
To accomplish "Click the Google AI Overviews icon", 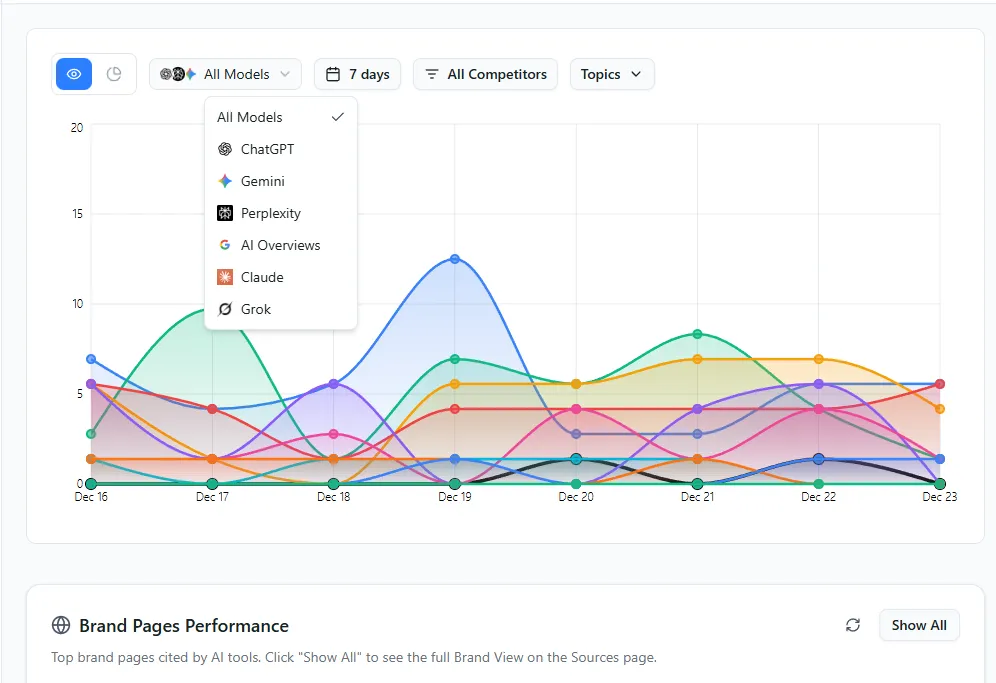I will click(x=225, y=245).
